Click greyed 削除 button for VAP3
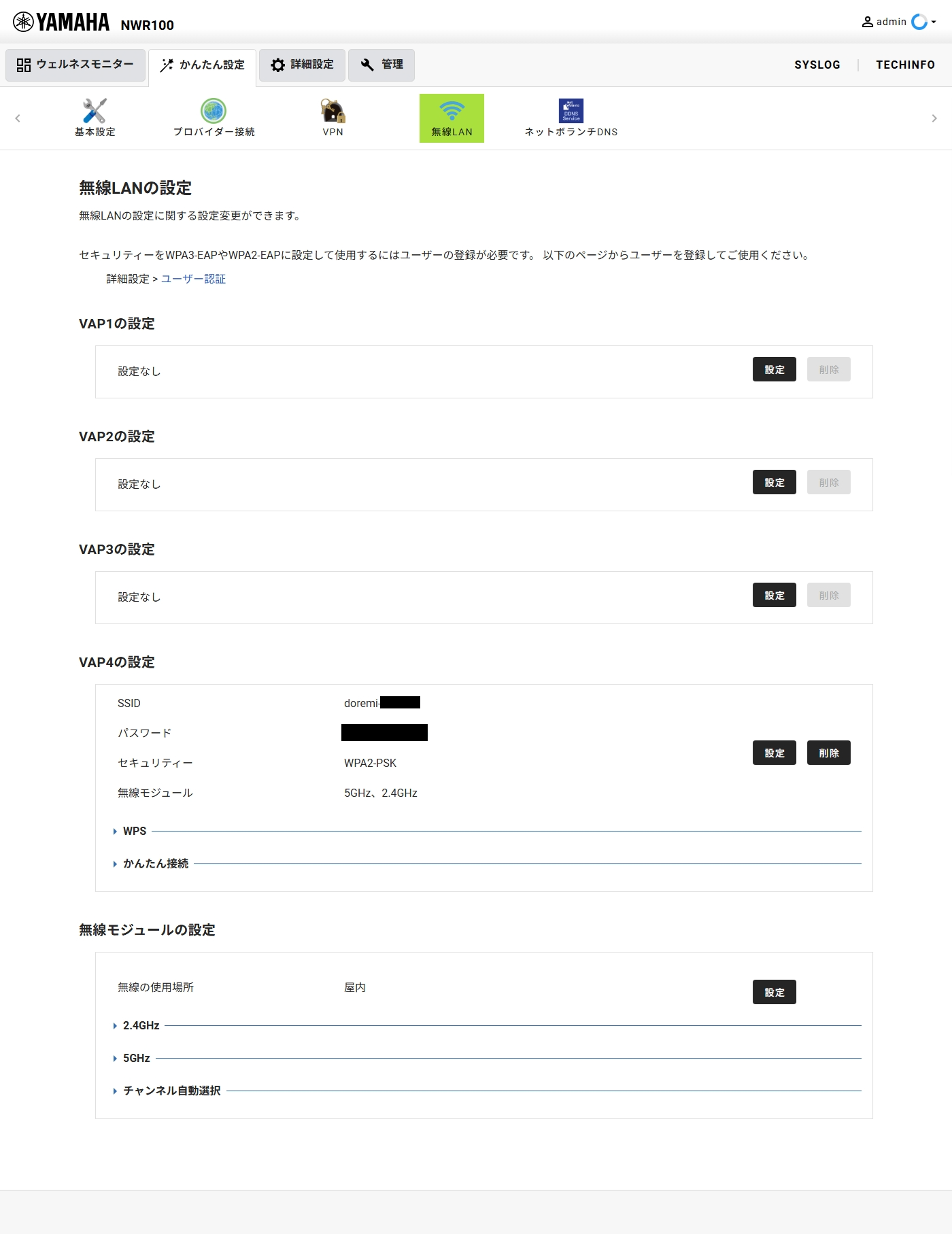The width and height of the screenshot is (952, 1234). click(829, 595)
